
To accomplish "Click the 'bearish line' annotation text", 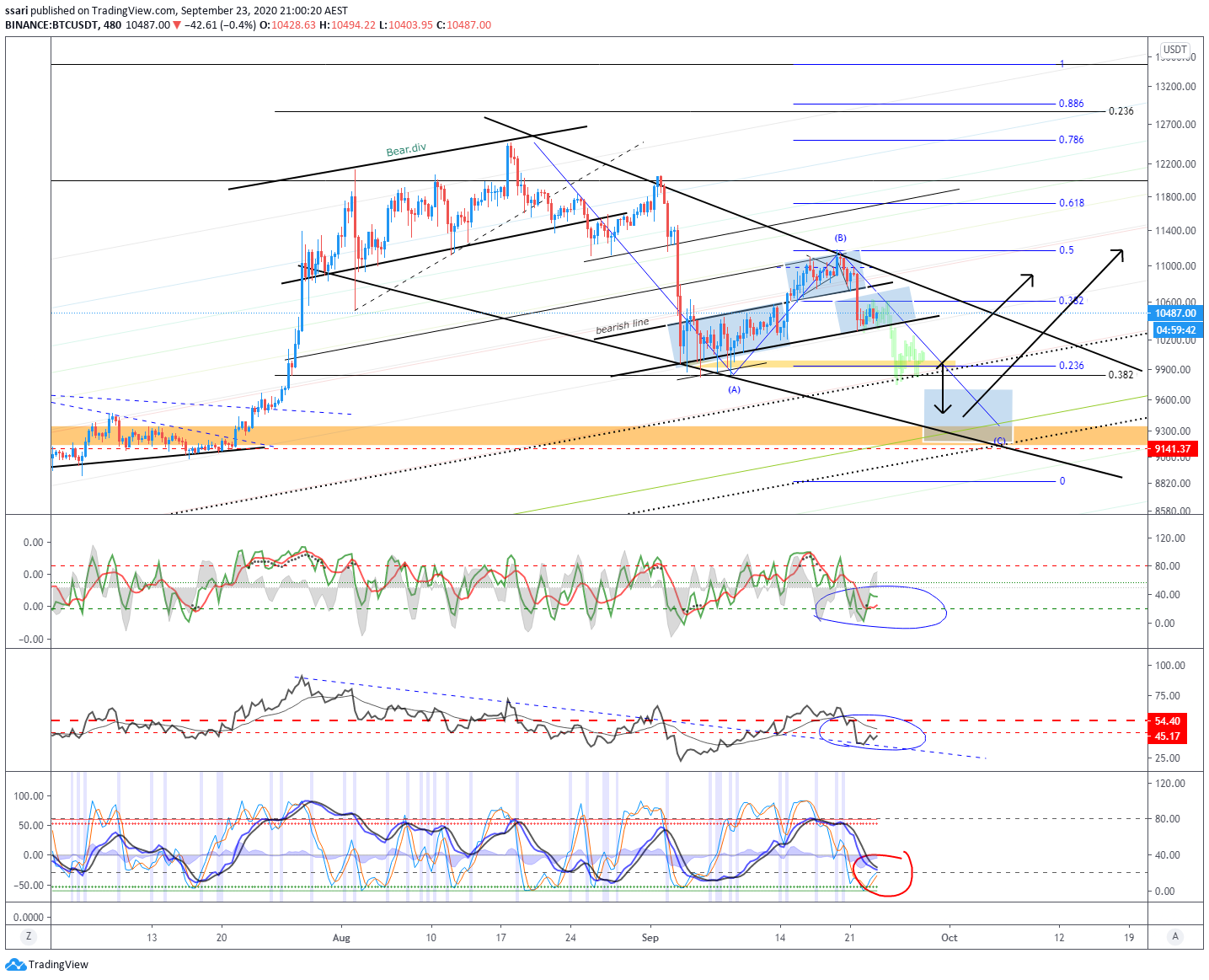I will coord(623,326).
